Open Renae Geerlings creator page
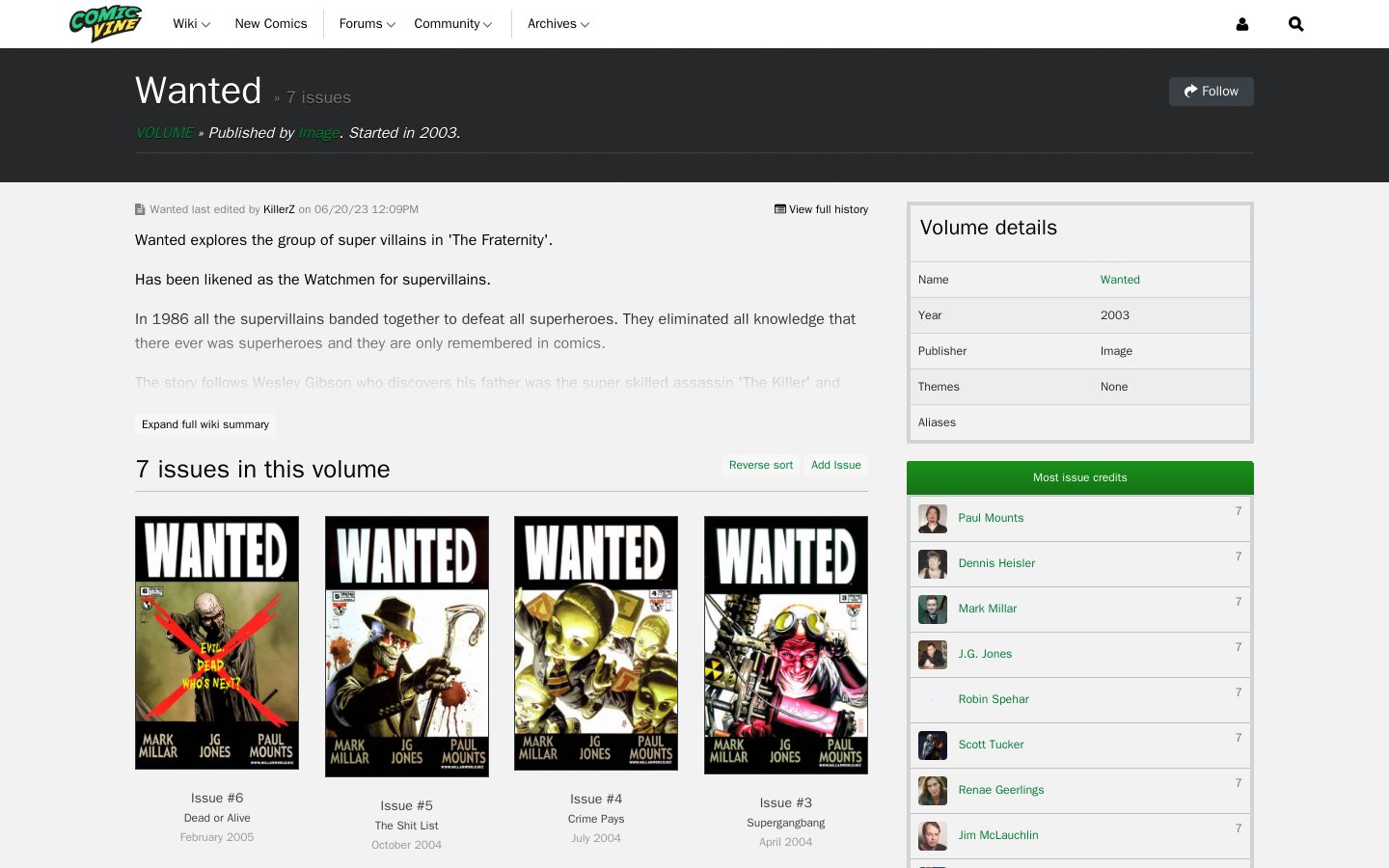The width and height of the screenshot is (1389, 868). click(1001, 790)
